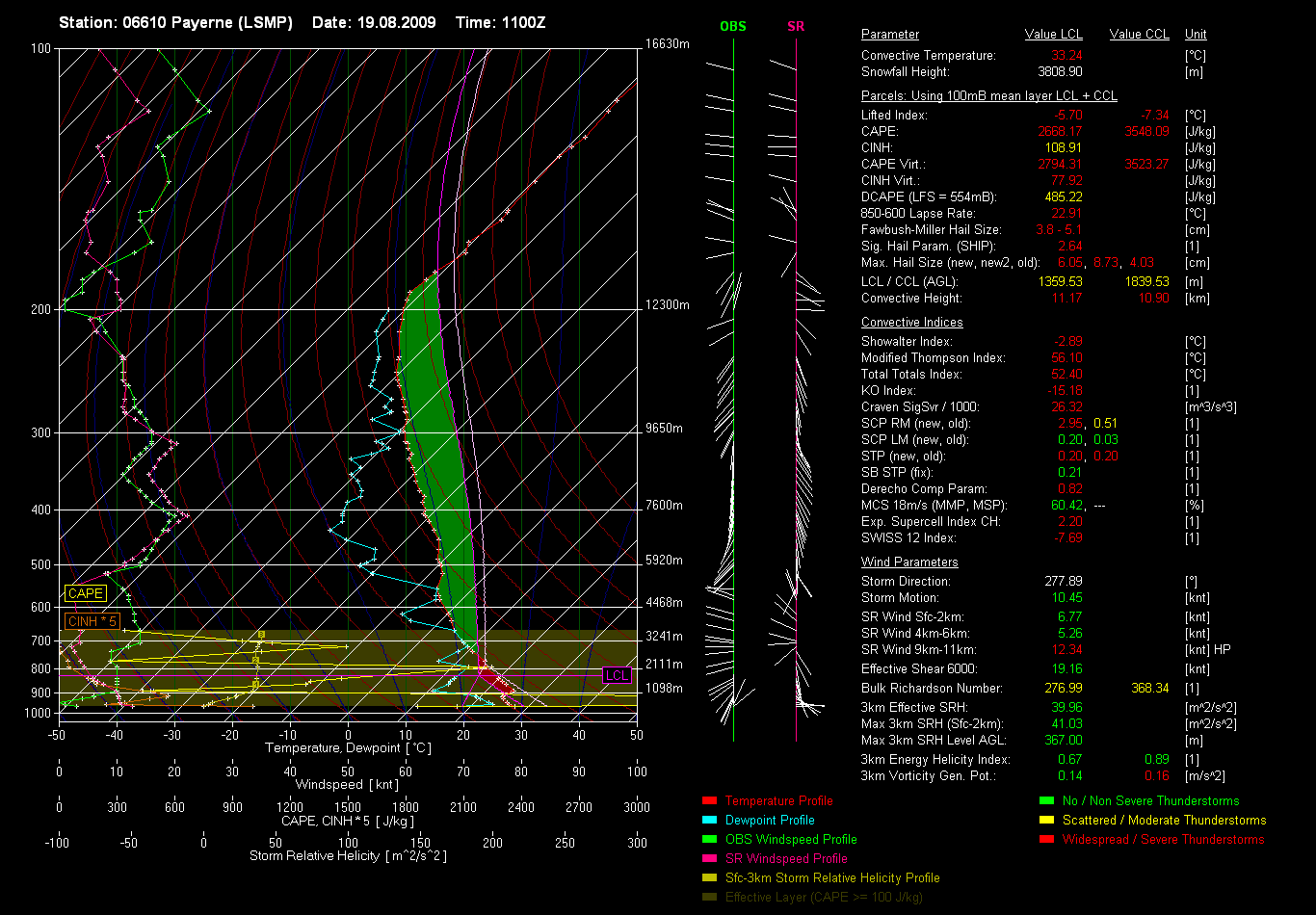
Task: Click the green OBS Windspeed Profile swatch
Action: (710, 840)
